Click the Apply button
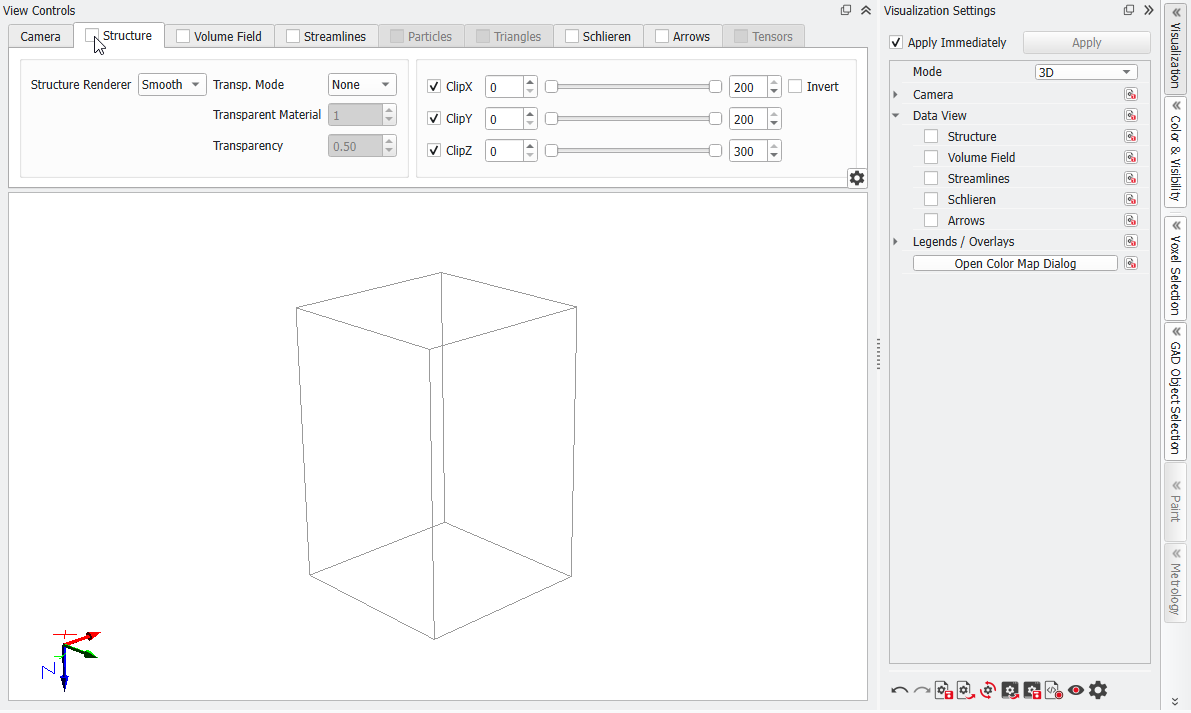The width and height of the screenshot is (1191, 713). (1086, 43)
